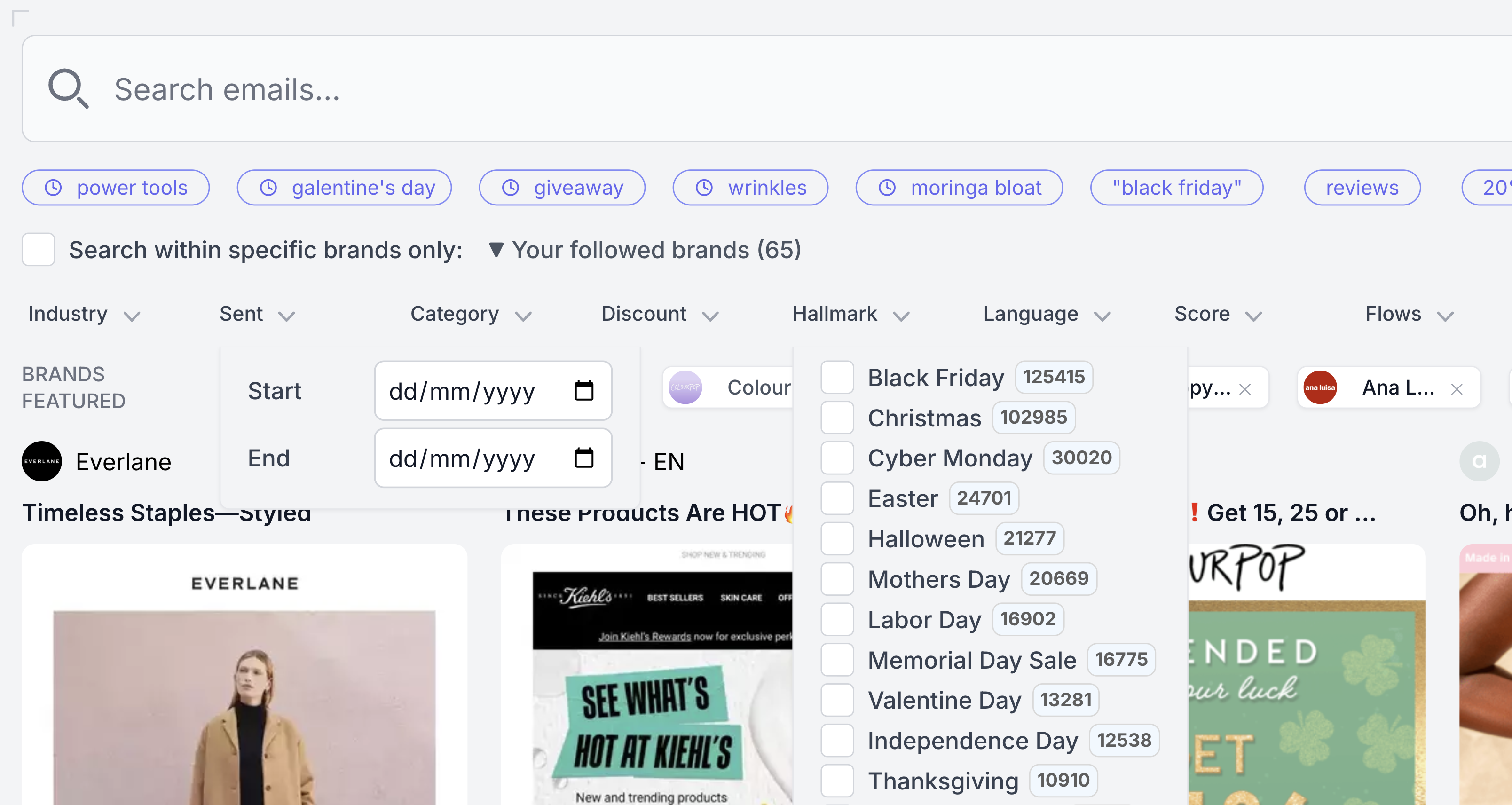
Task: Click the search magnifier icon
Action: click(x=68, y=89)
